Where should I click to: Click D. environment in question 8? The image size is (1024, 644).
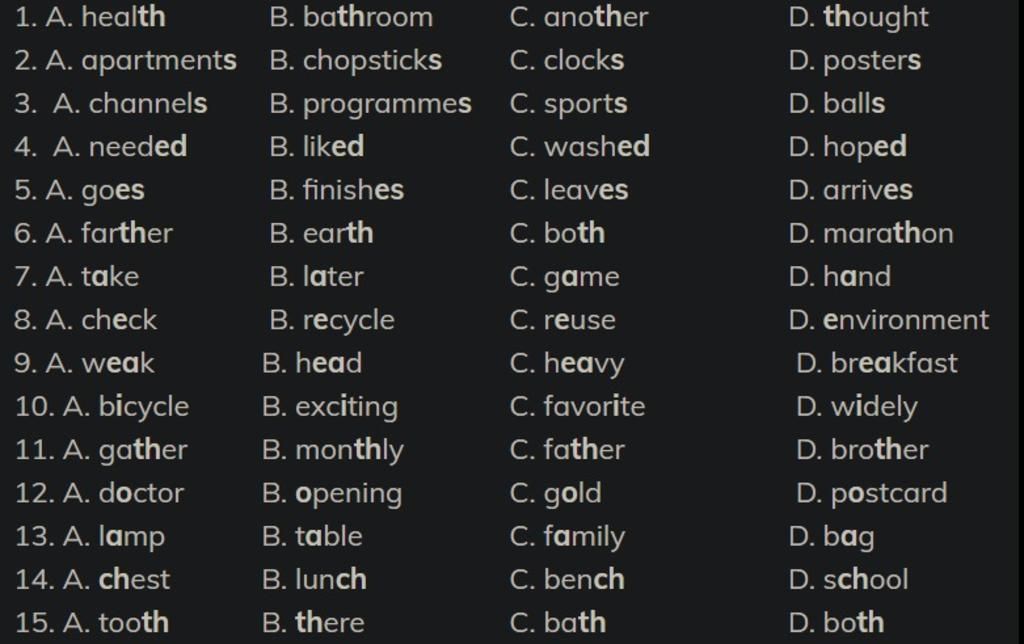pyautogui.click(x=889, y=320)
